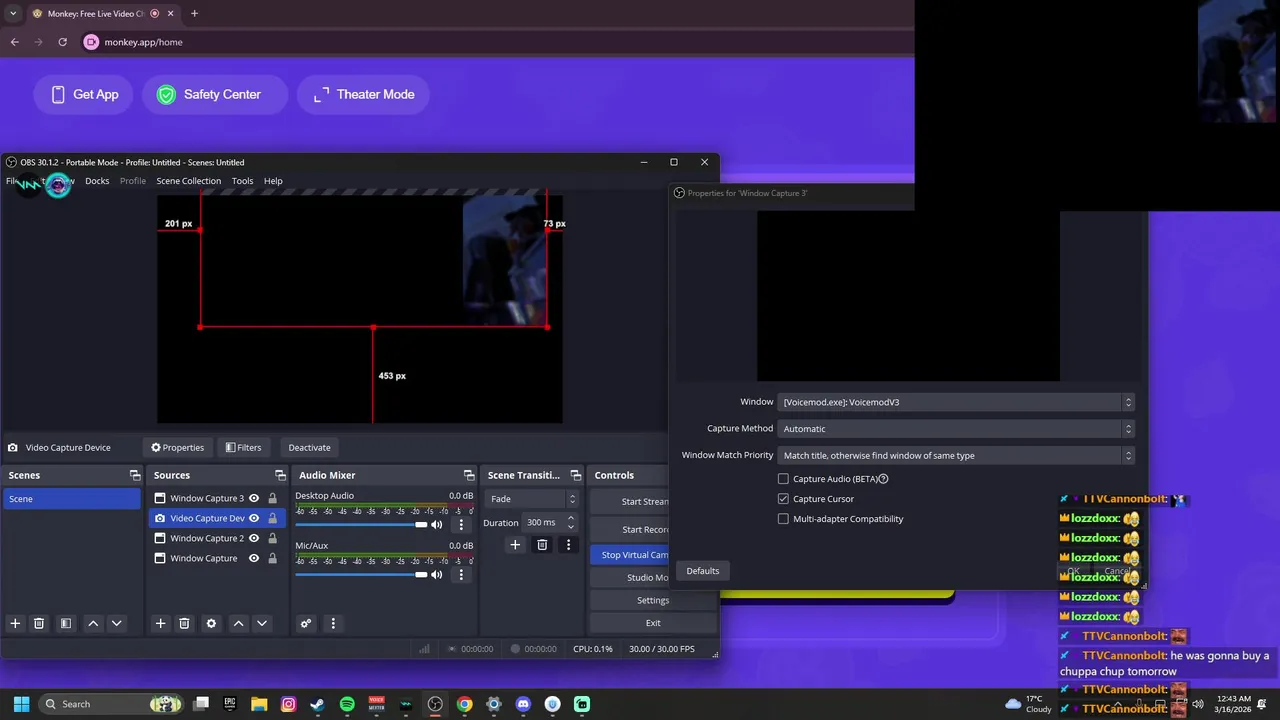Click Theater Mode on Monkey page
Image resolution: width=1280 pixels, height=720 pixels.
(363, 94)
